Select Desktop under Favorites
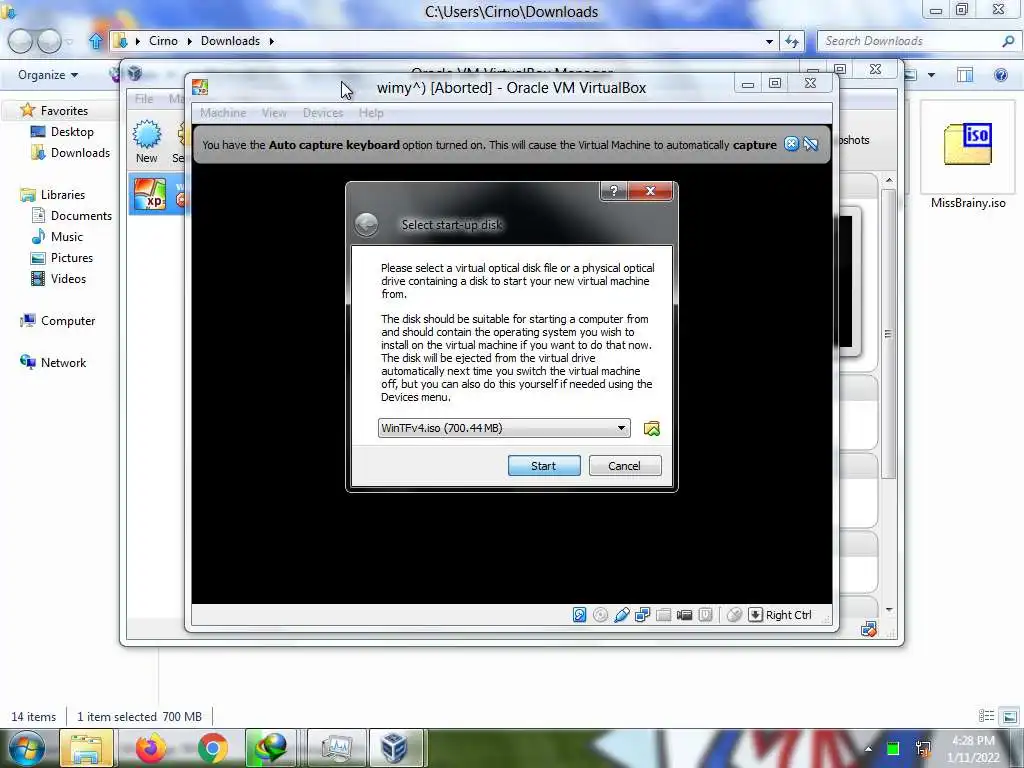1024x768 pixels. point(72,132)
